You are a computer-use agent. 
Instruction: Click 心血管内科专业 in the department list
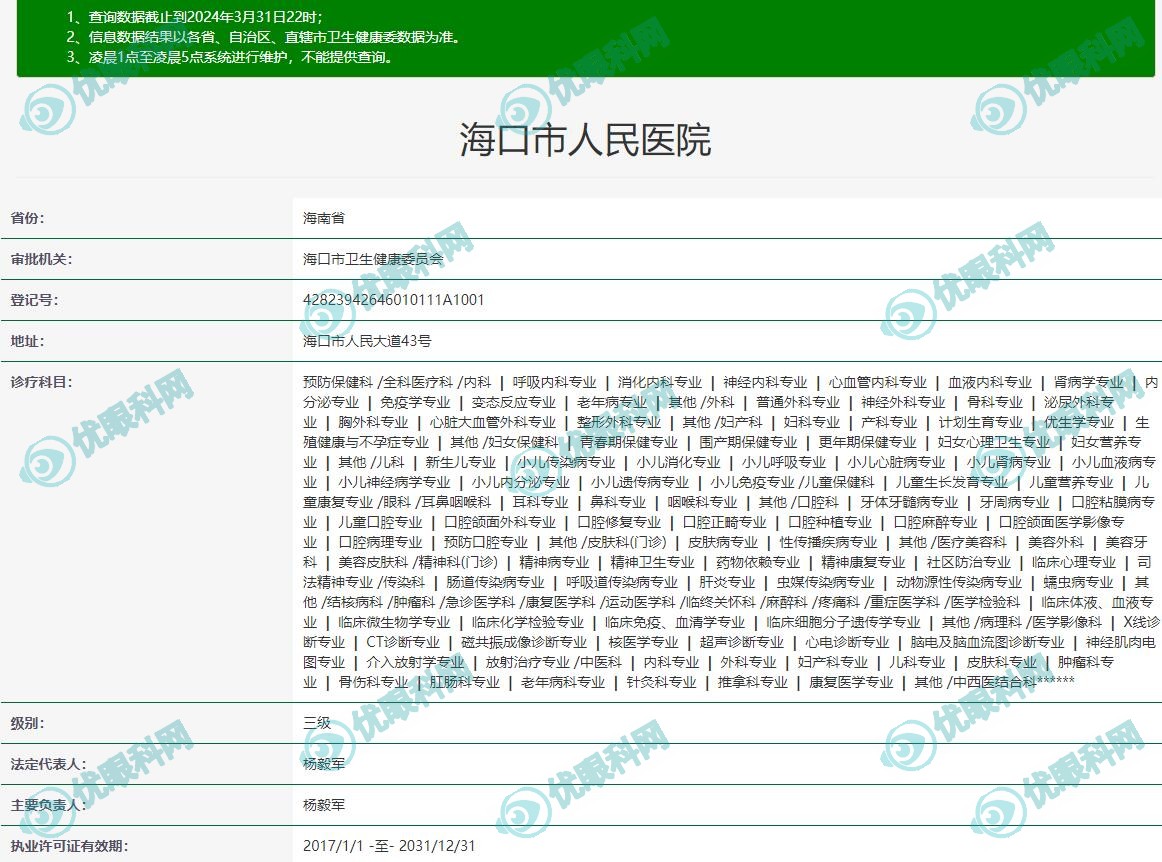tap(877, 382)
